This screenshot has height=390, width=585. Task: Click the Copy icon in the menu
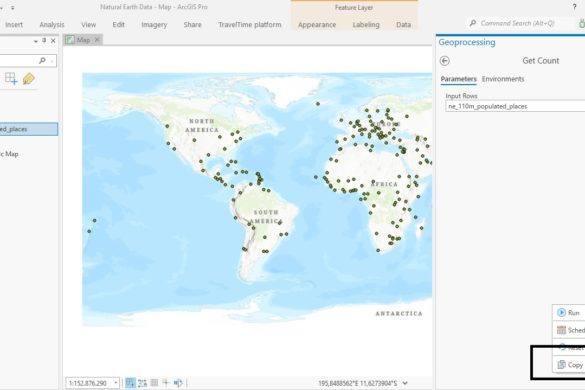pos(561,365)
